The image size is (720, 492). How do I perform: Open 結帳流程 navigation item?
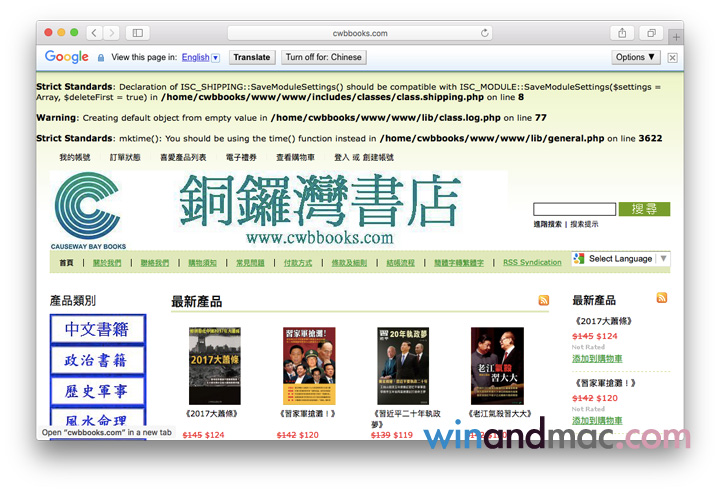400,263
